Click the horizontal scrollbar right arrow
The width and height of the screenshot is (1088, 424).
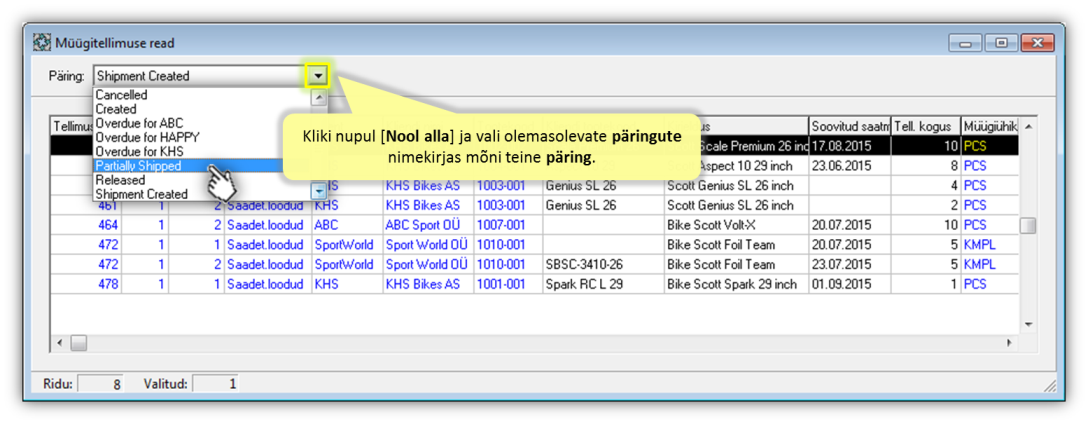(1008, 343)
